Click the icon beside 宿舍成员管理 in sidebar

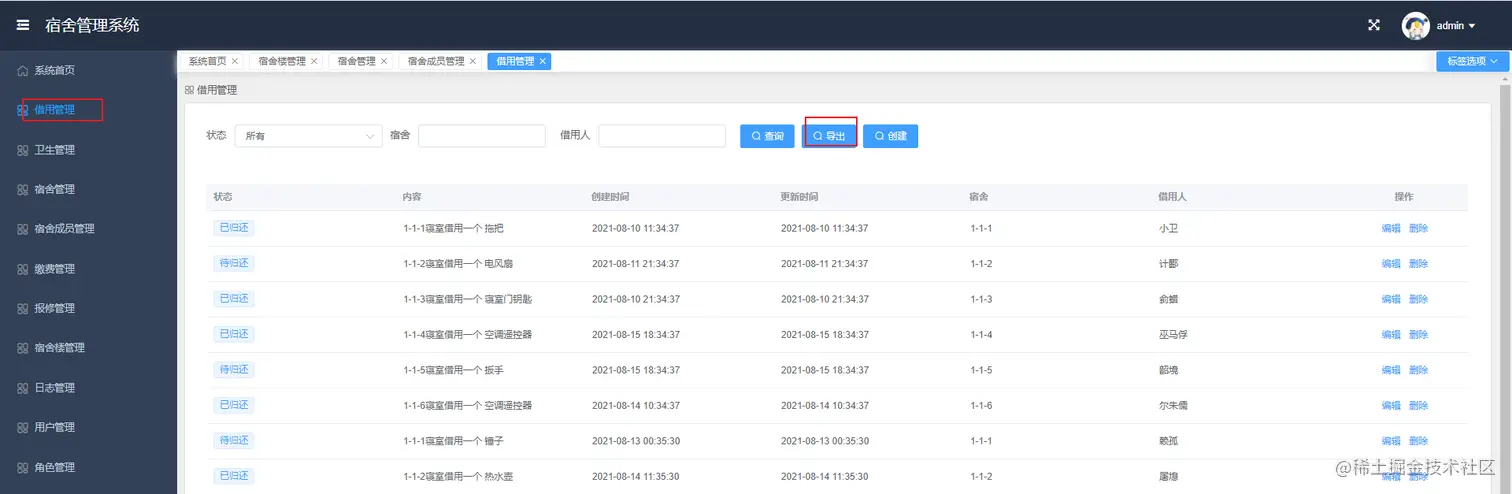pos(23,229)
